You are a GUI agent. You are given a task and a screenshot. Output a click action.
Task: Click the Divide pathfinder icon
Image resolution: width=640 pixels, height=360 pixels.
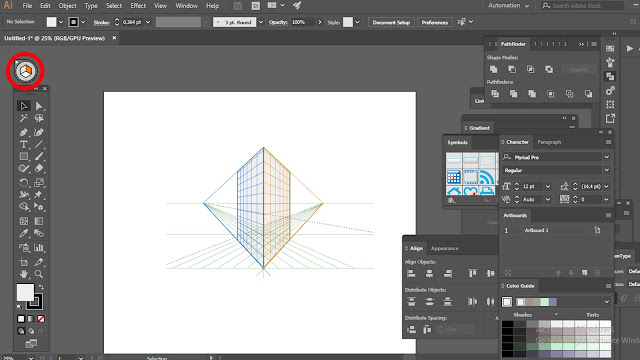(495, 94)
